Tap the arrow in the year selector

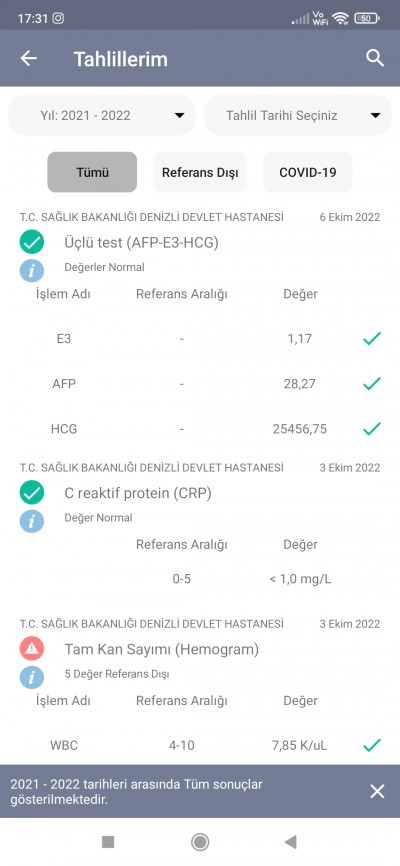click(x=179, y=115)
